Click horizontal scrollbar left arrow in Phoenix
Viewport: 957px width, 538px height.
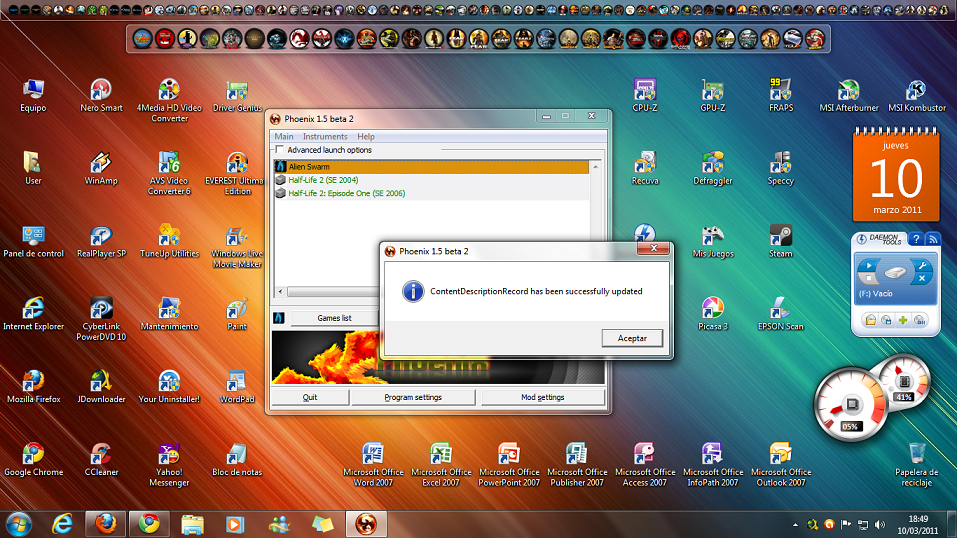280,292
